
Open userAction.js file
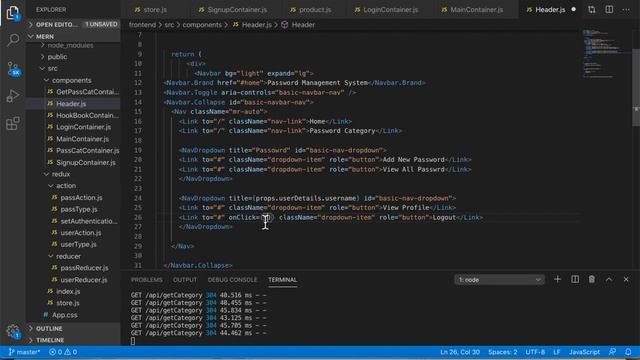click(x=80, y=233)
